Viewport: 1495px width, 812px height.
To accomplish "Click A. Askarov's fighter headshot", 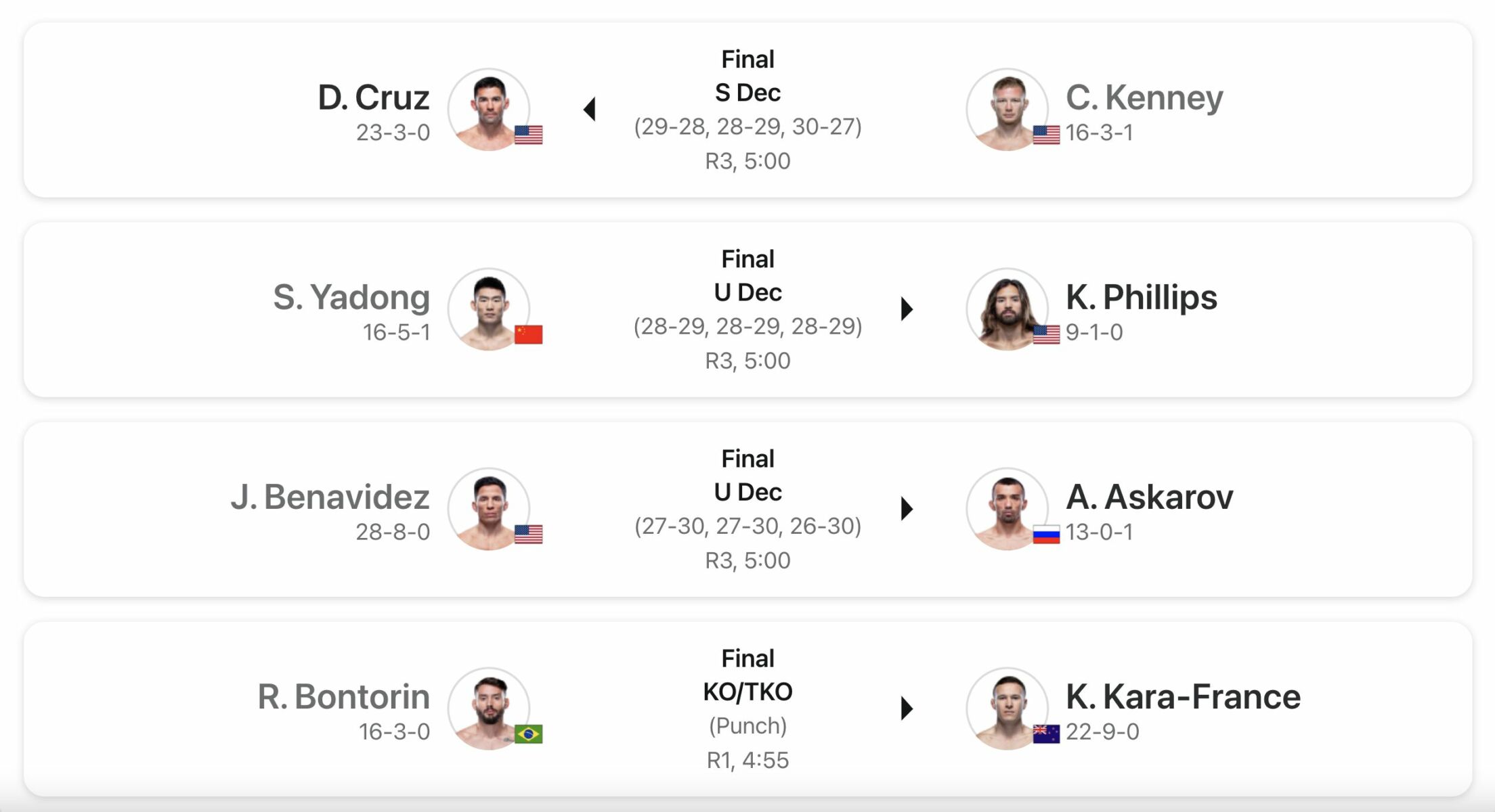I will 1007,508.
